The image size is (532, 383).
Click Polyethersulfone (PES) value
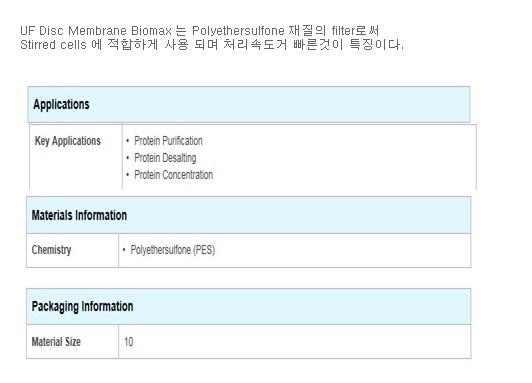coord(173,250)
